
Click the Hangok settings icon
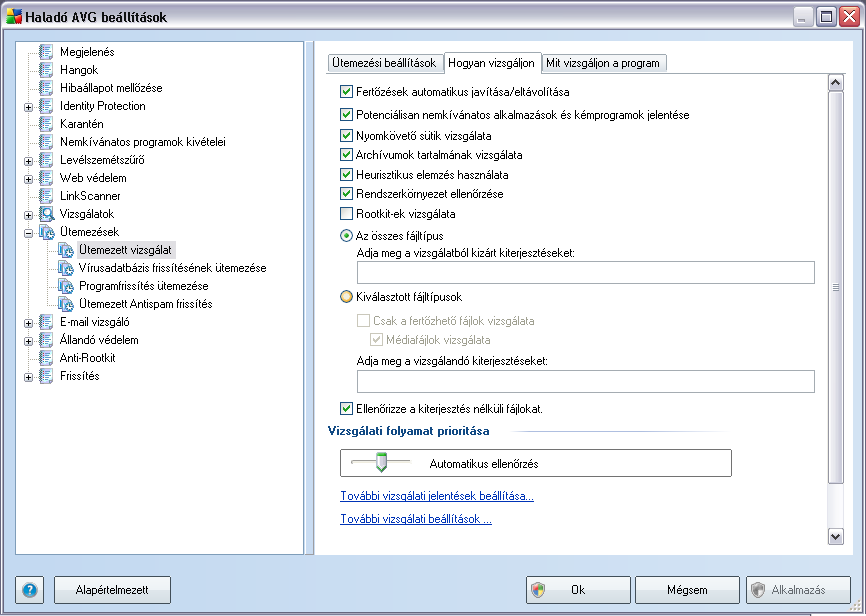46,70
